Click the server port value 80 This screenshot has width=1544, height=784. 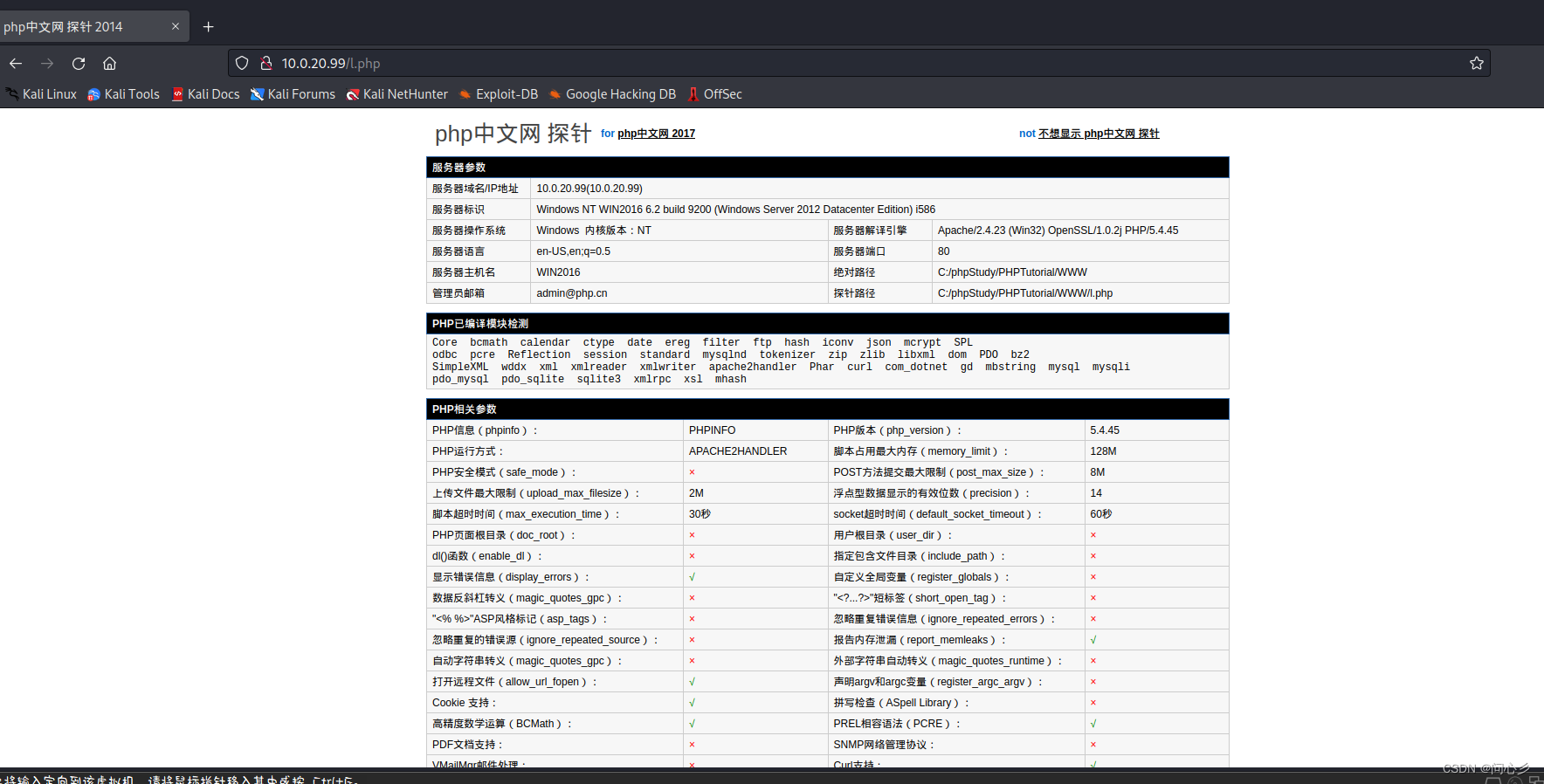[x=944, y=251]
